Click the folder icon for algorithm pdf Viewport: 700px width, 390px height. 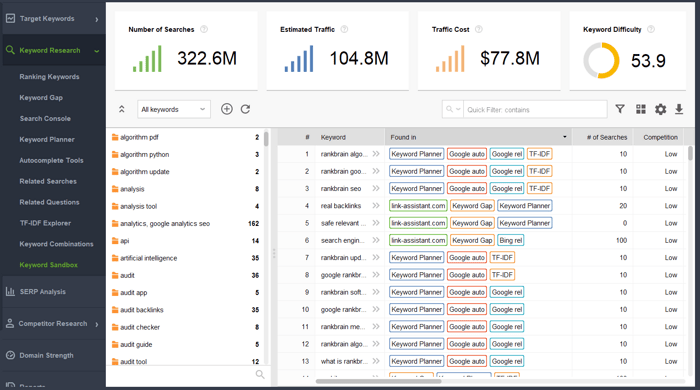(x=115, y=137)
